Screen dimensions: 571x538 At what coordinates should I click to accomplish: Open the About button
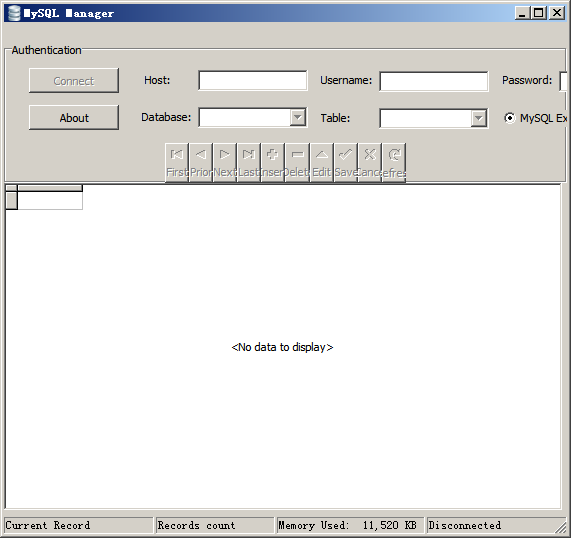(74, 118)
